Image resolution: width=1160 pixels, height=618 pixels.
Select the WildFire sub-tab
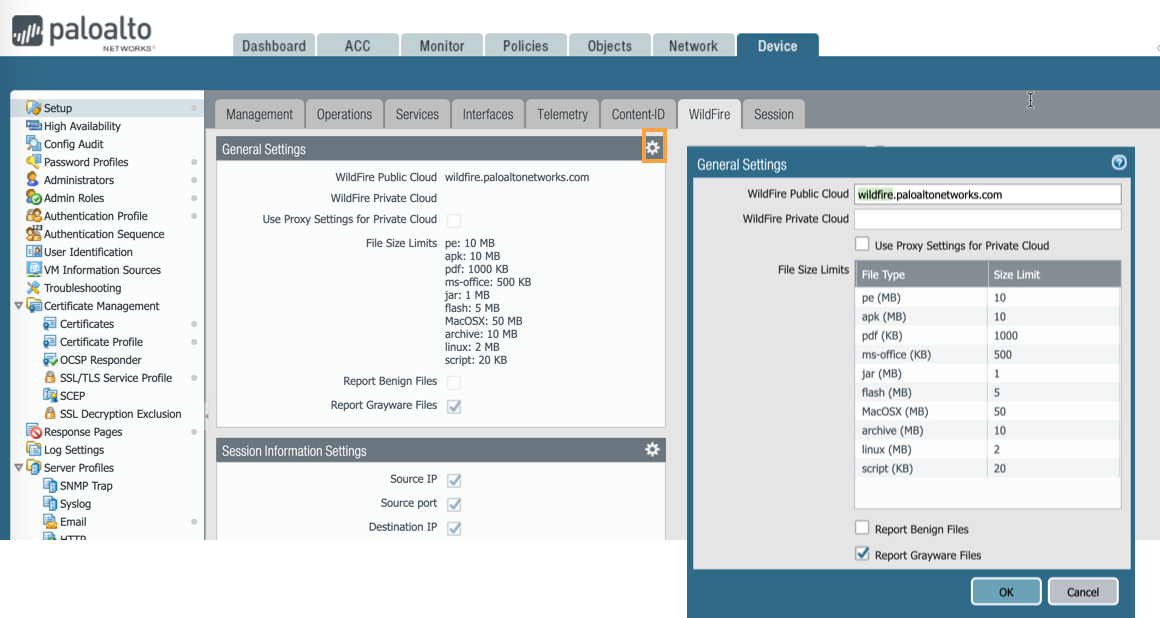709,114
